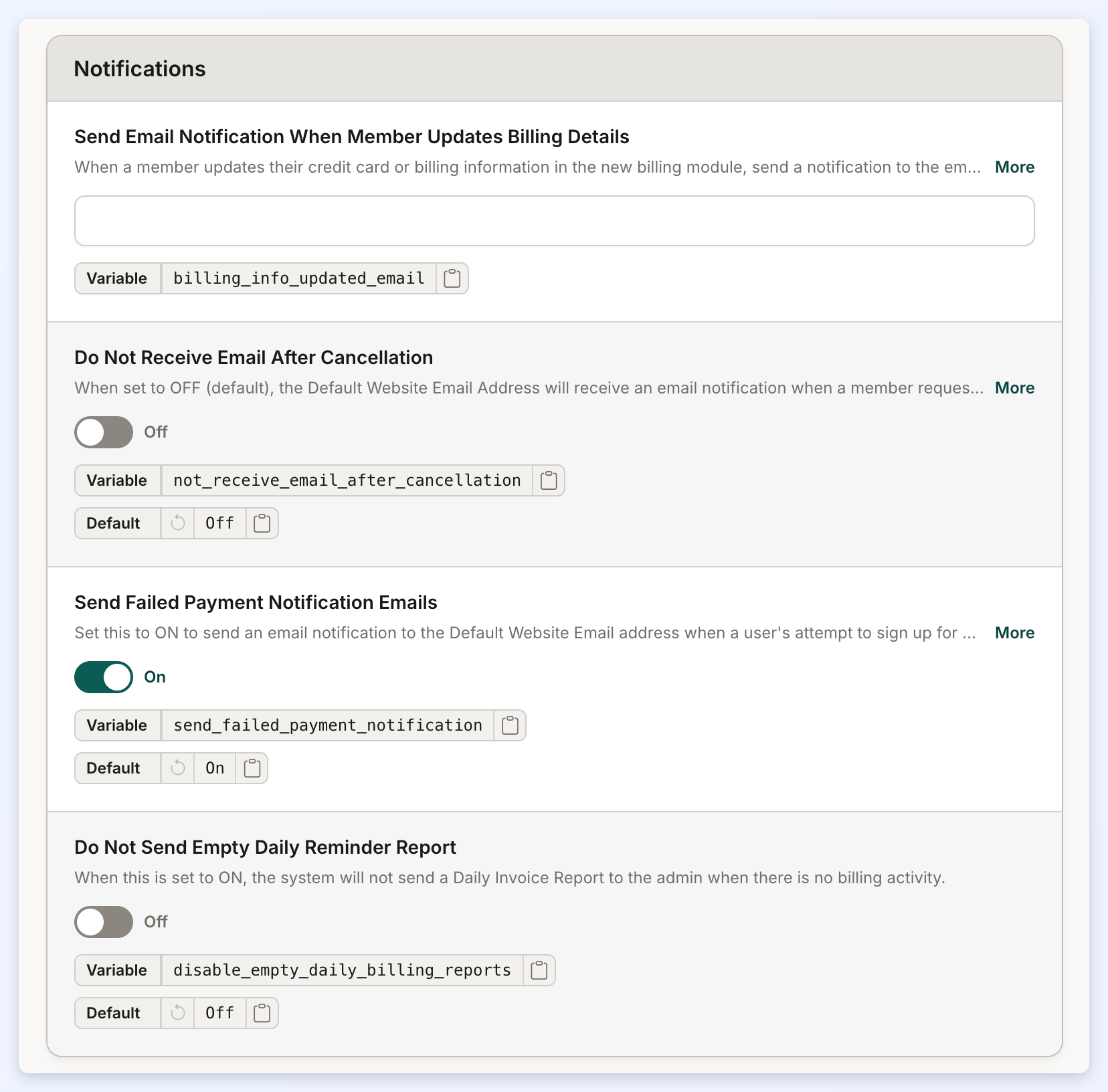Reset Do Not Send Empty Daily Reminder to default
1108x1092 pixels.
(x=178, y=1013)
